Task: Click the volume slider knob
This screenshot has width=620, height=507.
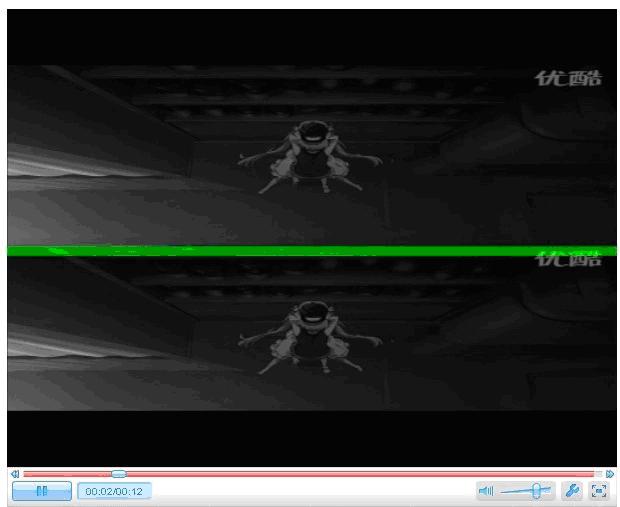Action: (538, 490)
